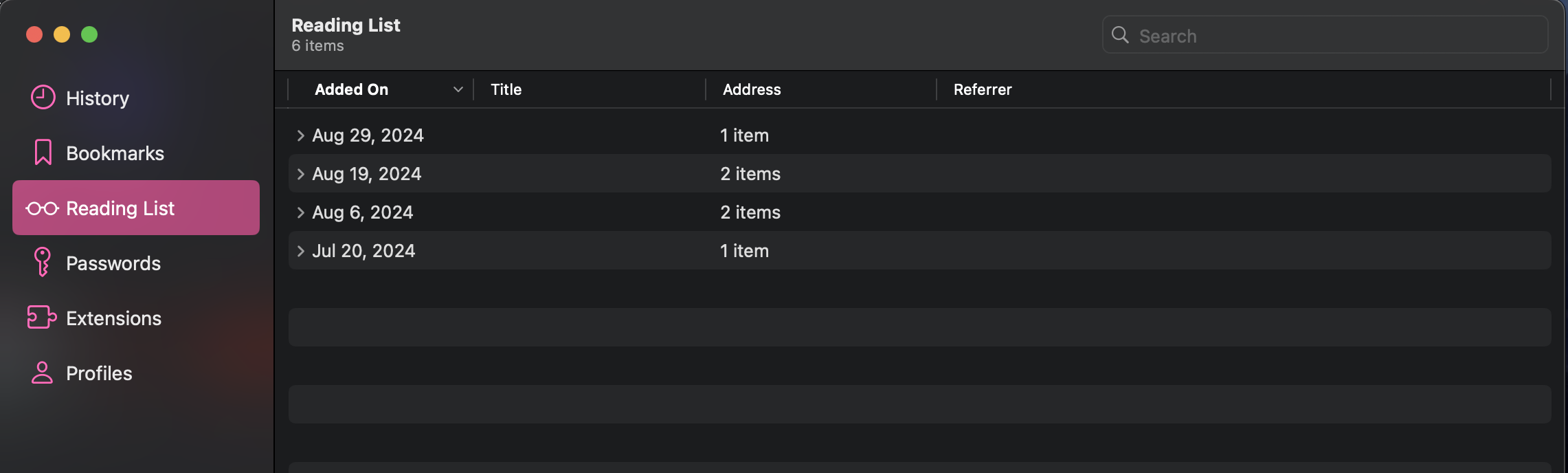Sort by the Referrer column header
This screenshot has width=1568, height=473.
983,89
